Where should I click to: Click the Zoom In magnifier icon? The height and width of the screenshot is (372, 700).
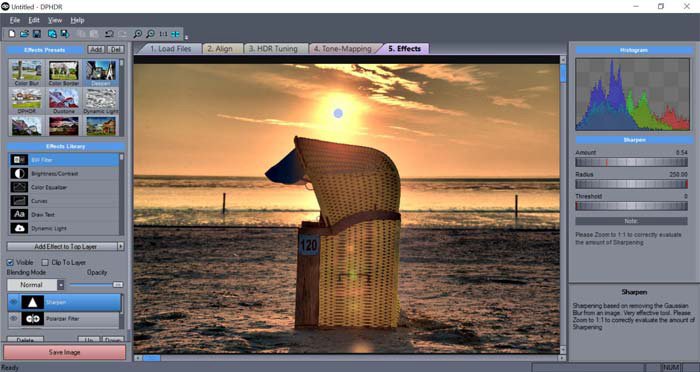pyautogui.click(x=138, y=34)
